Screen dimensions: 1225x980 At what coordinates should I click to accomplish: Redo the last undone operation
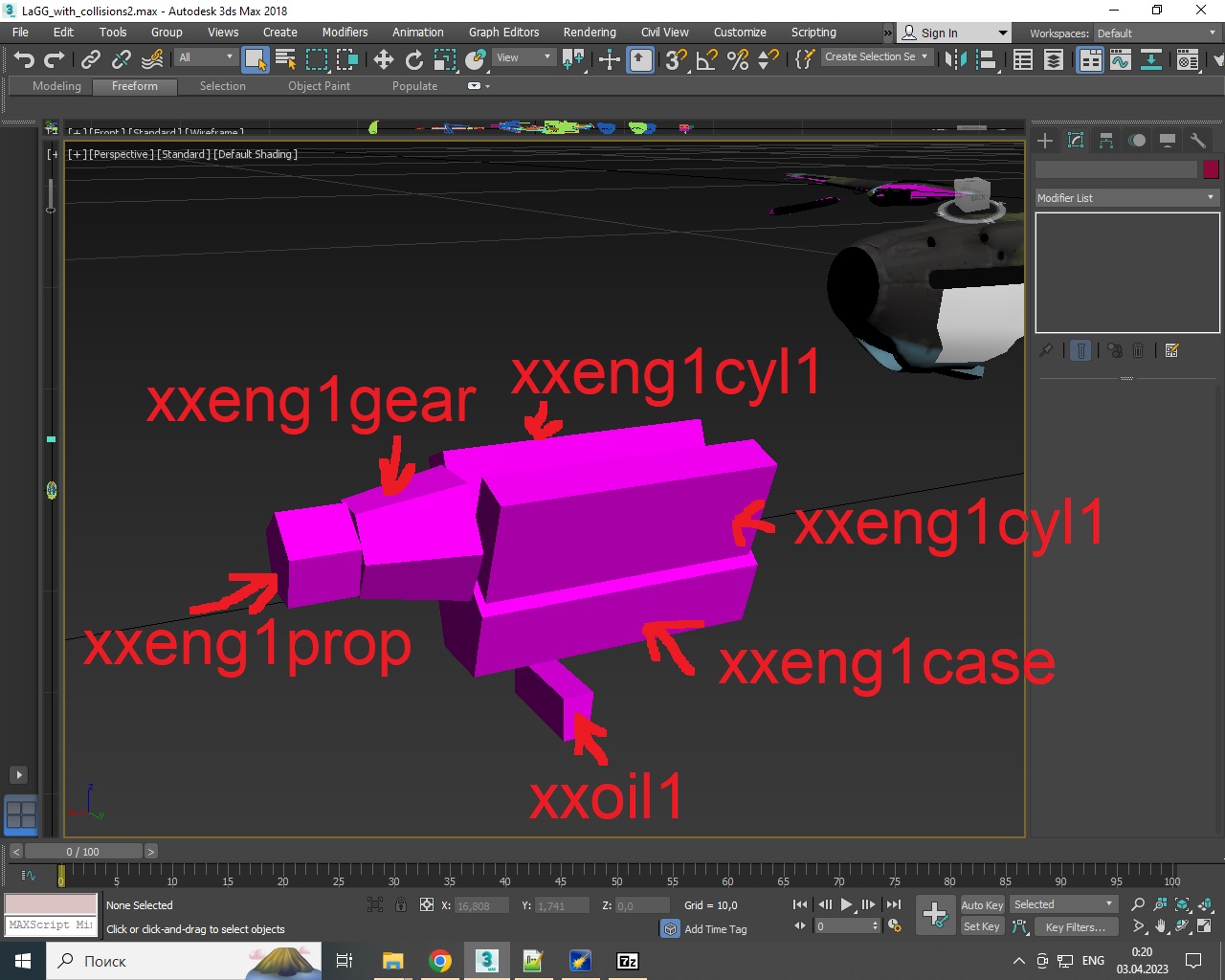tap(55, 59)
